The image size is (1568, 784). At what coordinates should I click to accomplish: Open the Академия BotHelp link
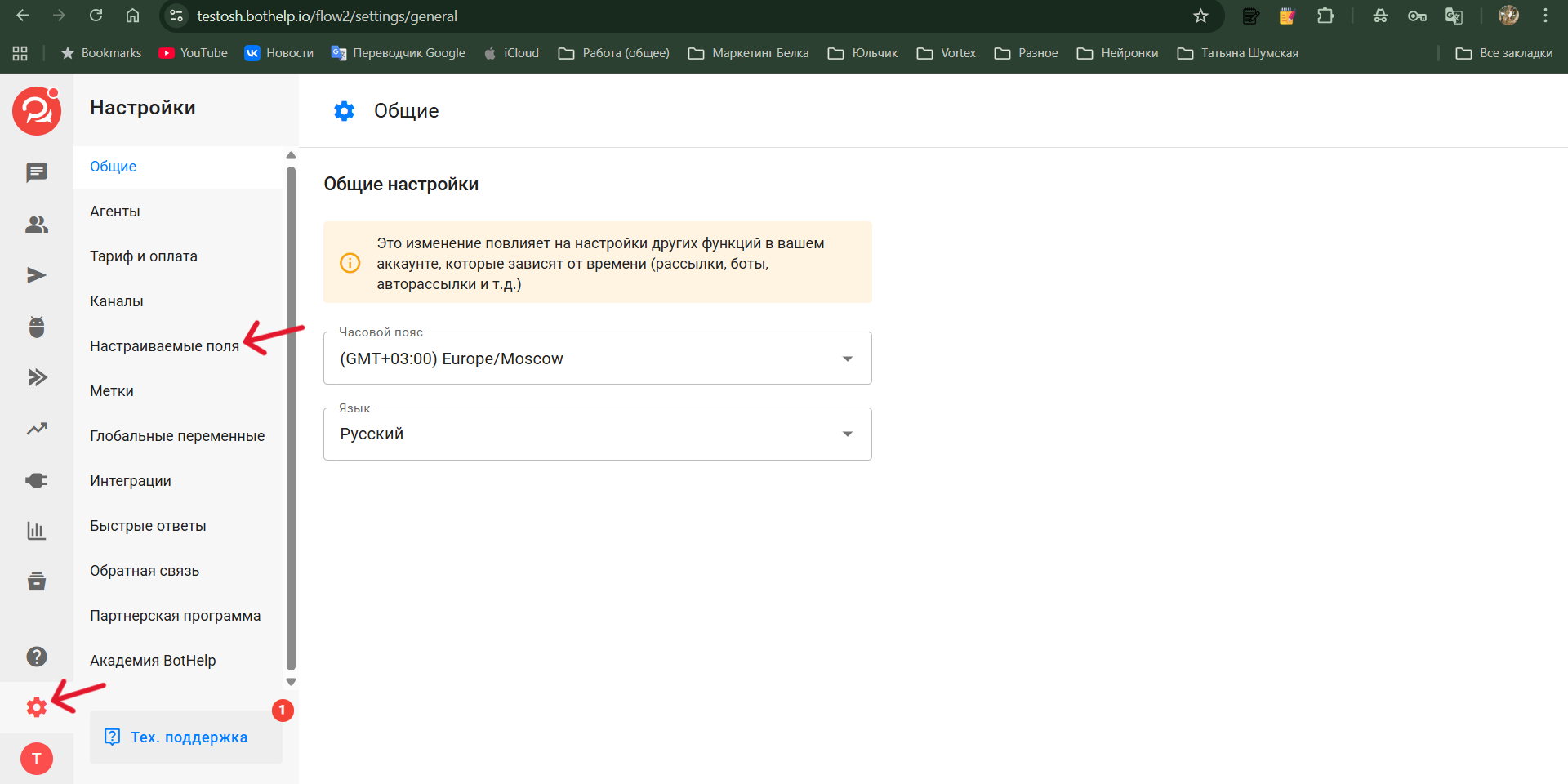pos(153,661)
